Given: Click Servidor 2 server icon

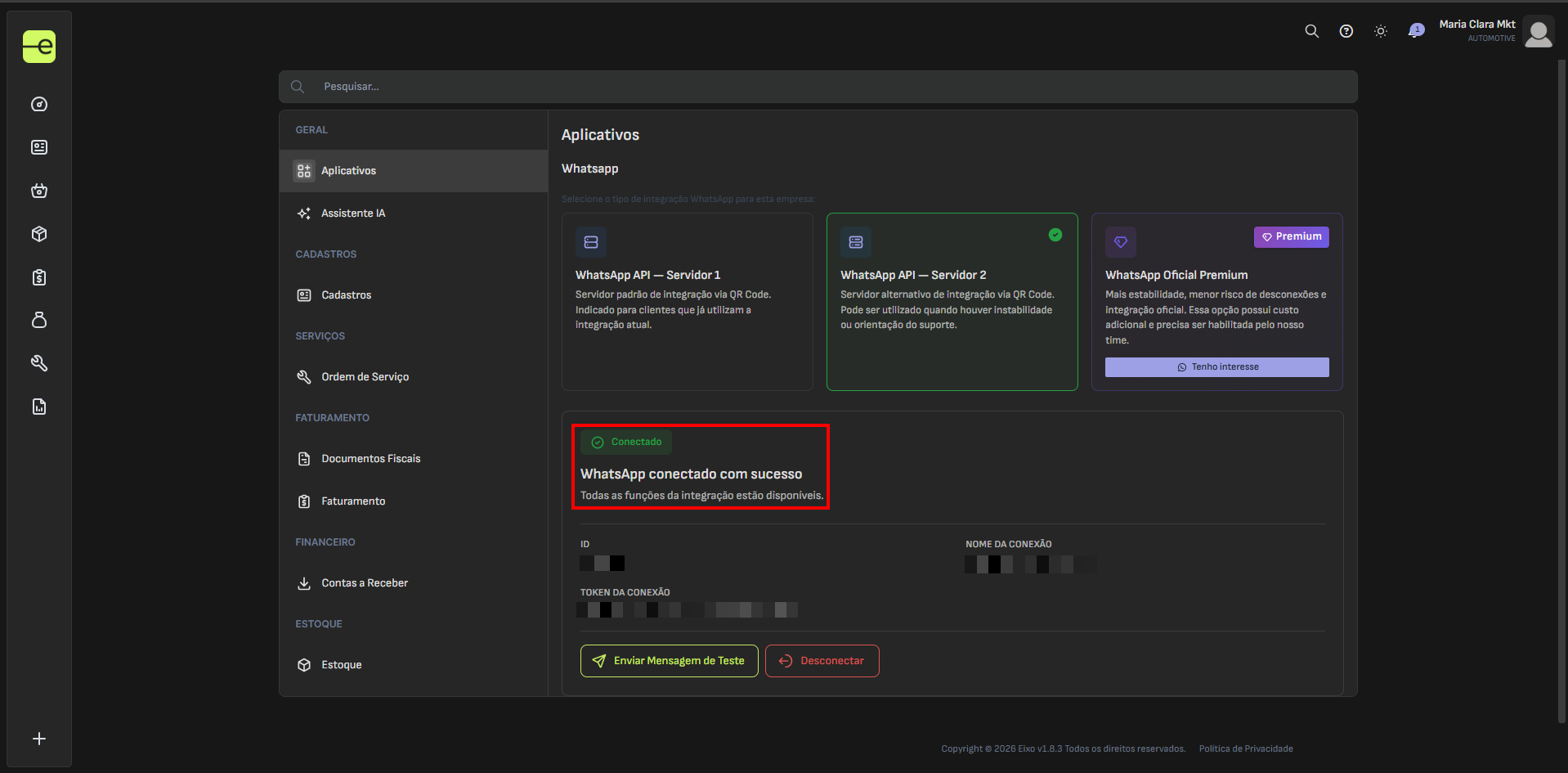Looking at the screenshot, I should click(x=856, y=242).
